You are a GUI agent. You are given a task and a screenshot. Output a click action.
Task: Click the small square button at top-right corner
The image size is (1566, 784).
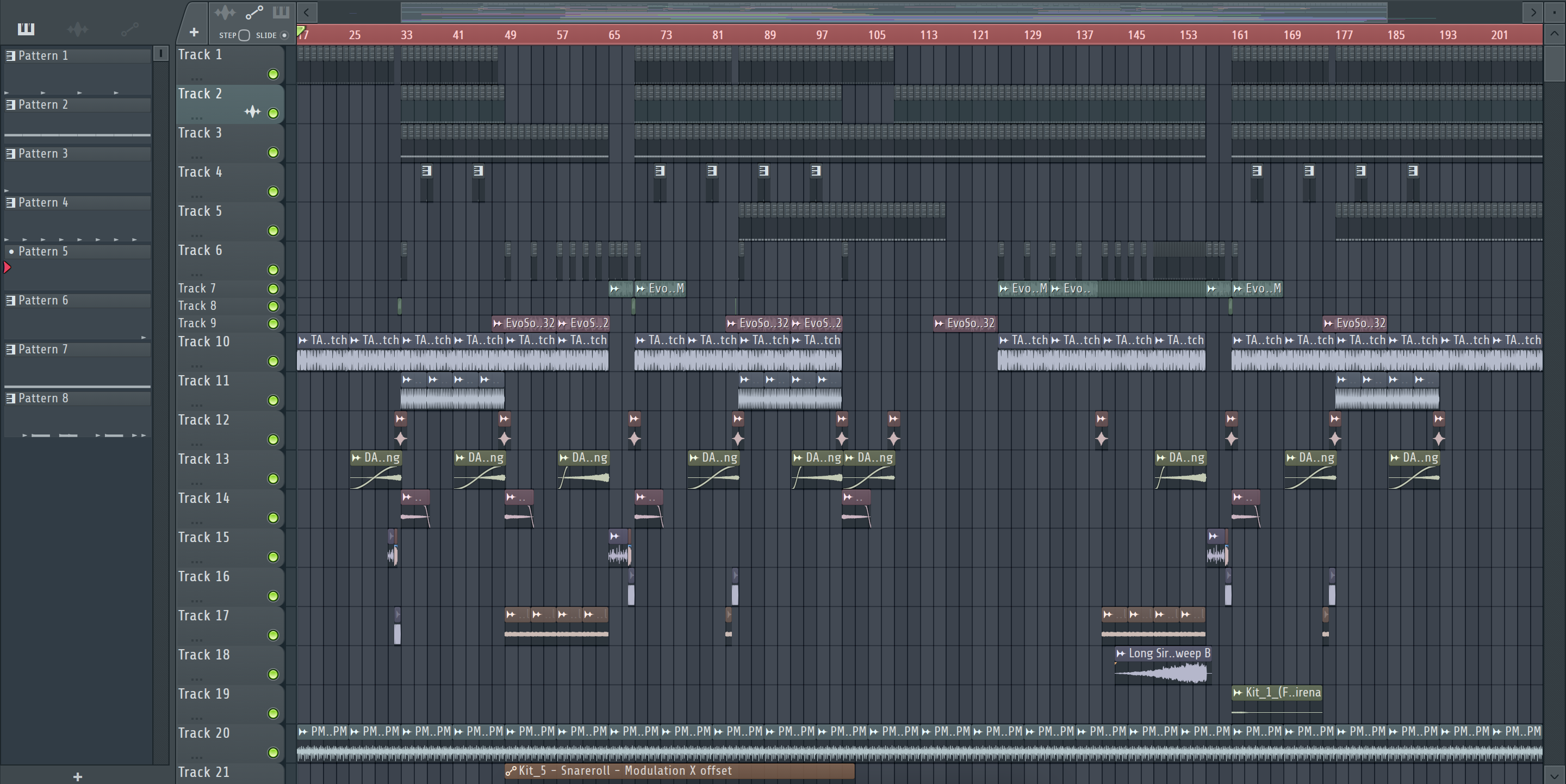pyautogui.click(x=1555, y=11)
